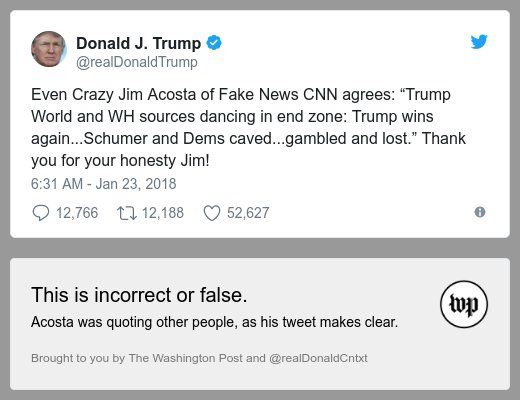
Task: View the 12,766 replies count
Action: [x=77, y=213]
